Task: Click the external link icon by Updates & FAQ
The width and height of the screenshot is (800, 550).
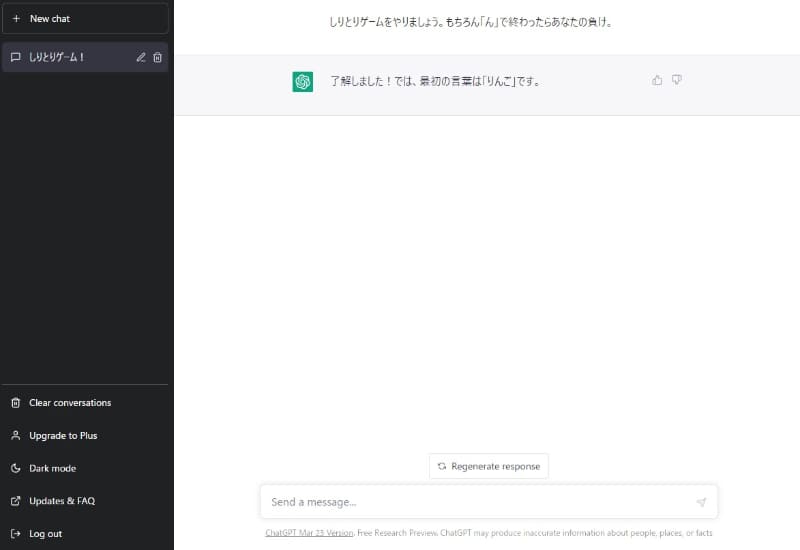Action: pyautogui.click(x=16, y=501)
